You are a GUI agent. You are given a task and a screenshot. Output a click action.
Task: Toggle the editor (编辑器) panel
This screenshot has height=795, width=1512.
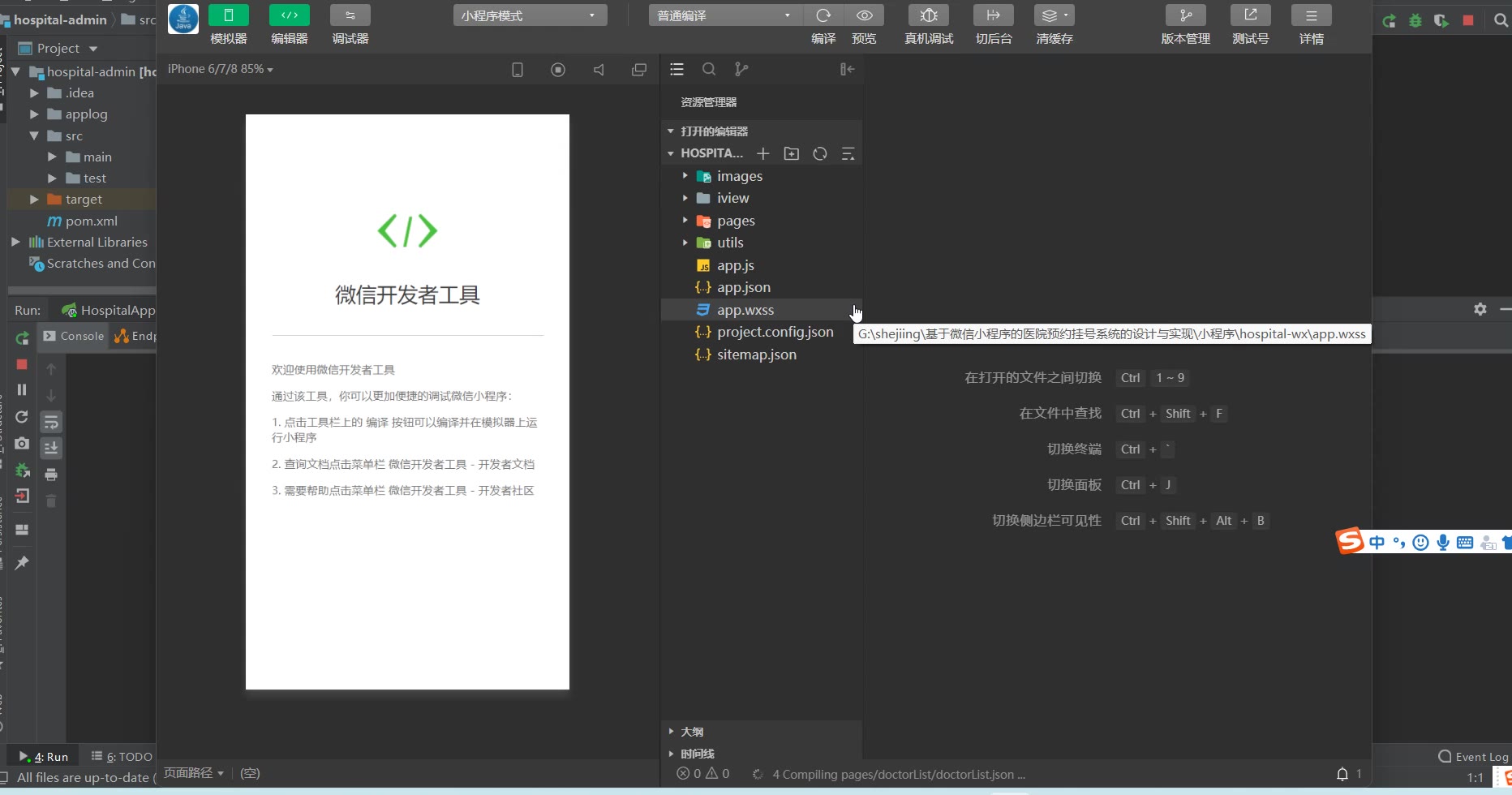coord(290,15)
